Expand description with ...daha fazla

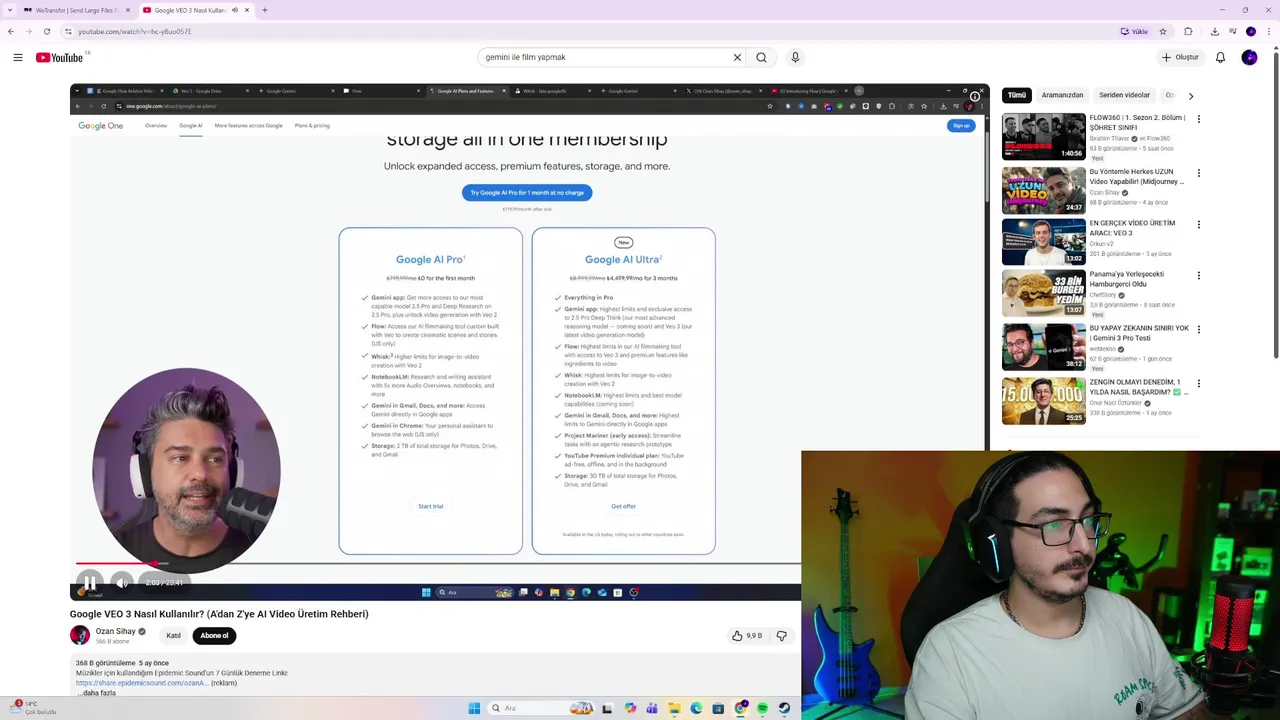[97, 693]
